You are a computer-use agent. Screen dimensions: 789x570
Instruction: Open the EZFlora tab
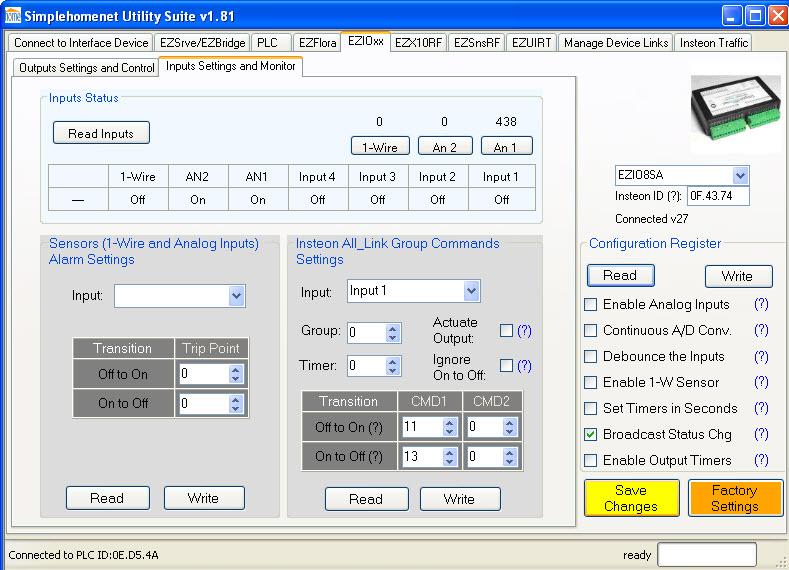coord(318,43)
